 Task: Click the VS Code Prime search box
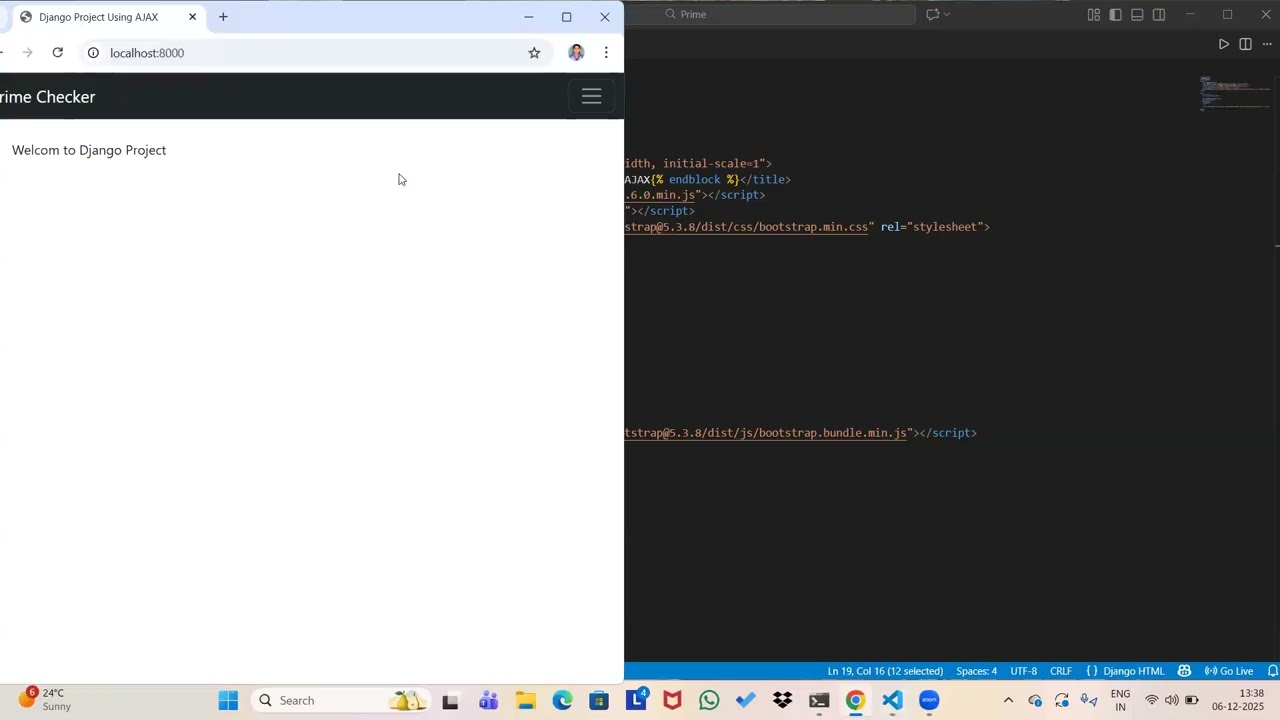click(x=785, y=14)
